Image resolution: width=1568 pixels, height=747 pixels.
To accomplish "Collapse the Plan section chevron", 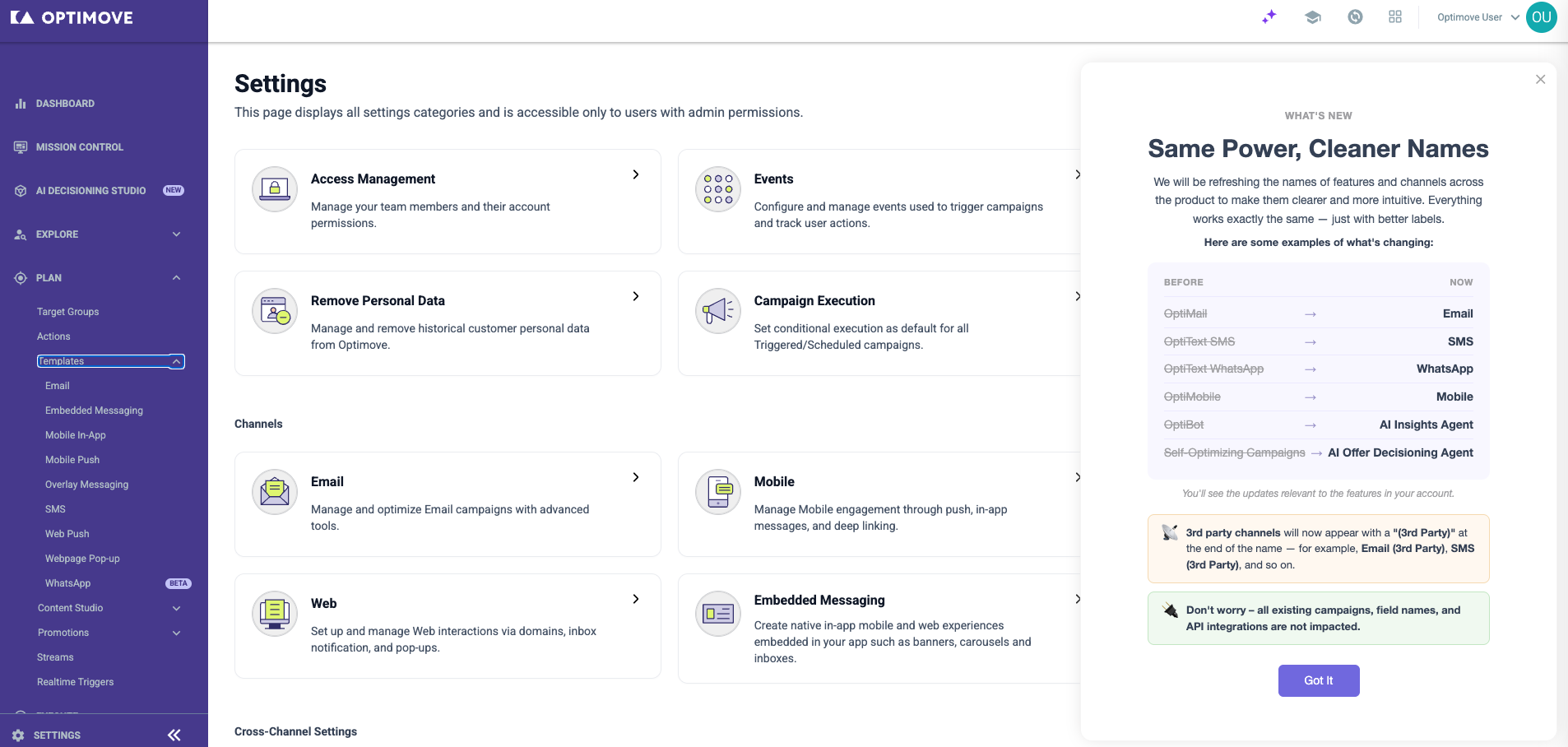I will pos(176,278).
